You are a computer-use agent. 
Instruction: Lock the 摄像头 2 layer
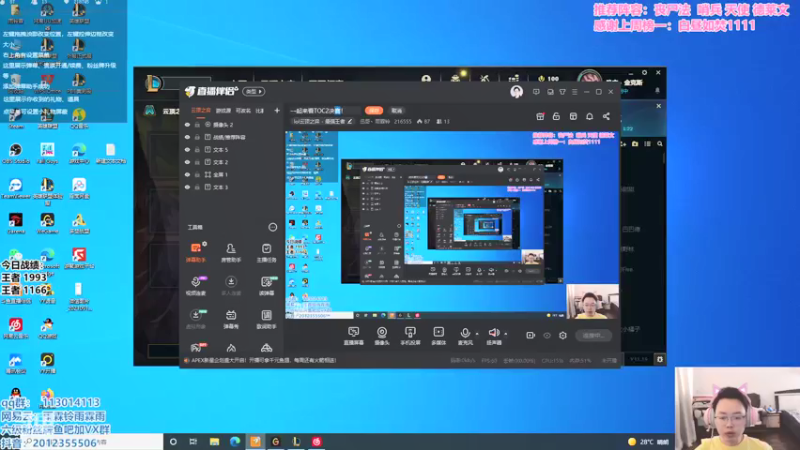pos(197,124)
